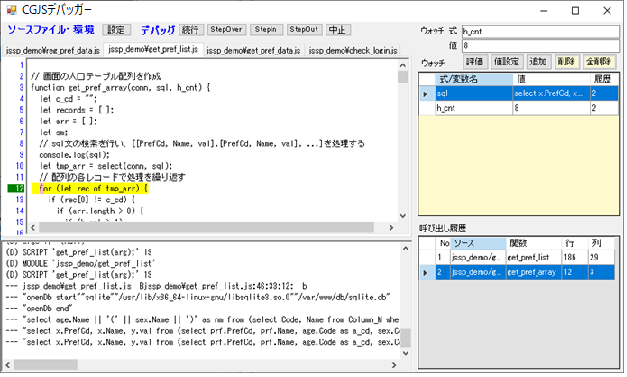The width and height of the screenshot is (627, 377).
Task: Select call history row get_pref_list
Action: [x=517, y=257]
